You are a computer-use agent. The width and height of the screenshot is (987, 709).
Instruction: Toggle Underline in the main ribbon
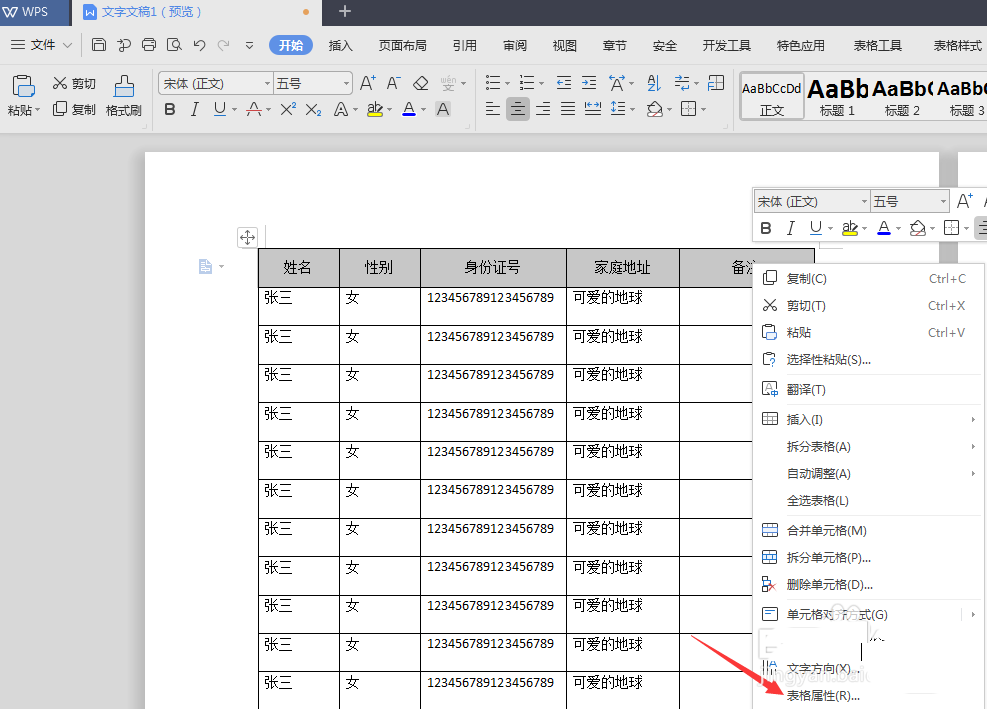click(x=219, y=110)
